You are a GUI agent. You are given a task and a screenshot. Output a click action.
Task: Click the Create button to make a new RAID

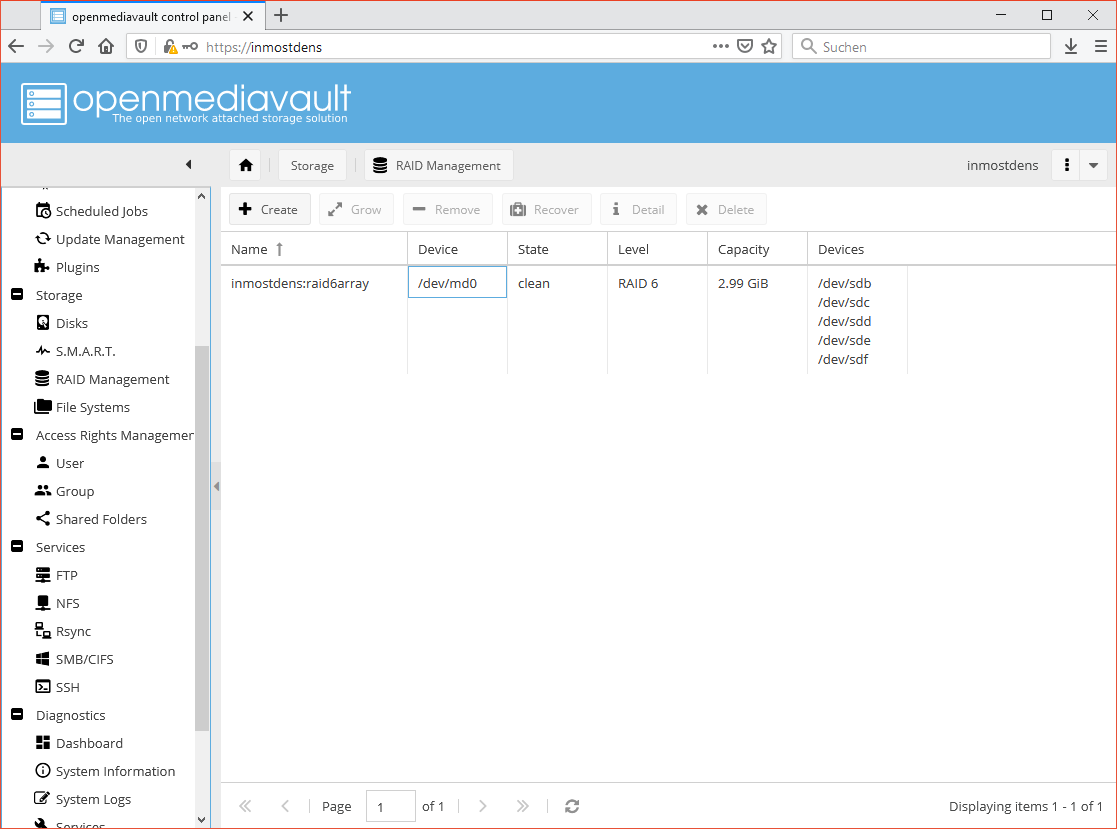268,209
